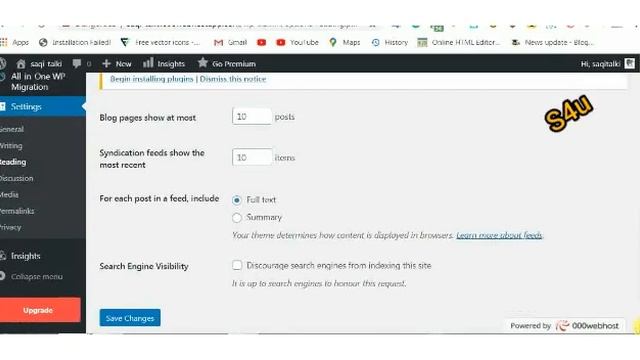Open Online HTML Editor bookmark

[459, 42]
